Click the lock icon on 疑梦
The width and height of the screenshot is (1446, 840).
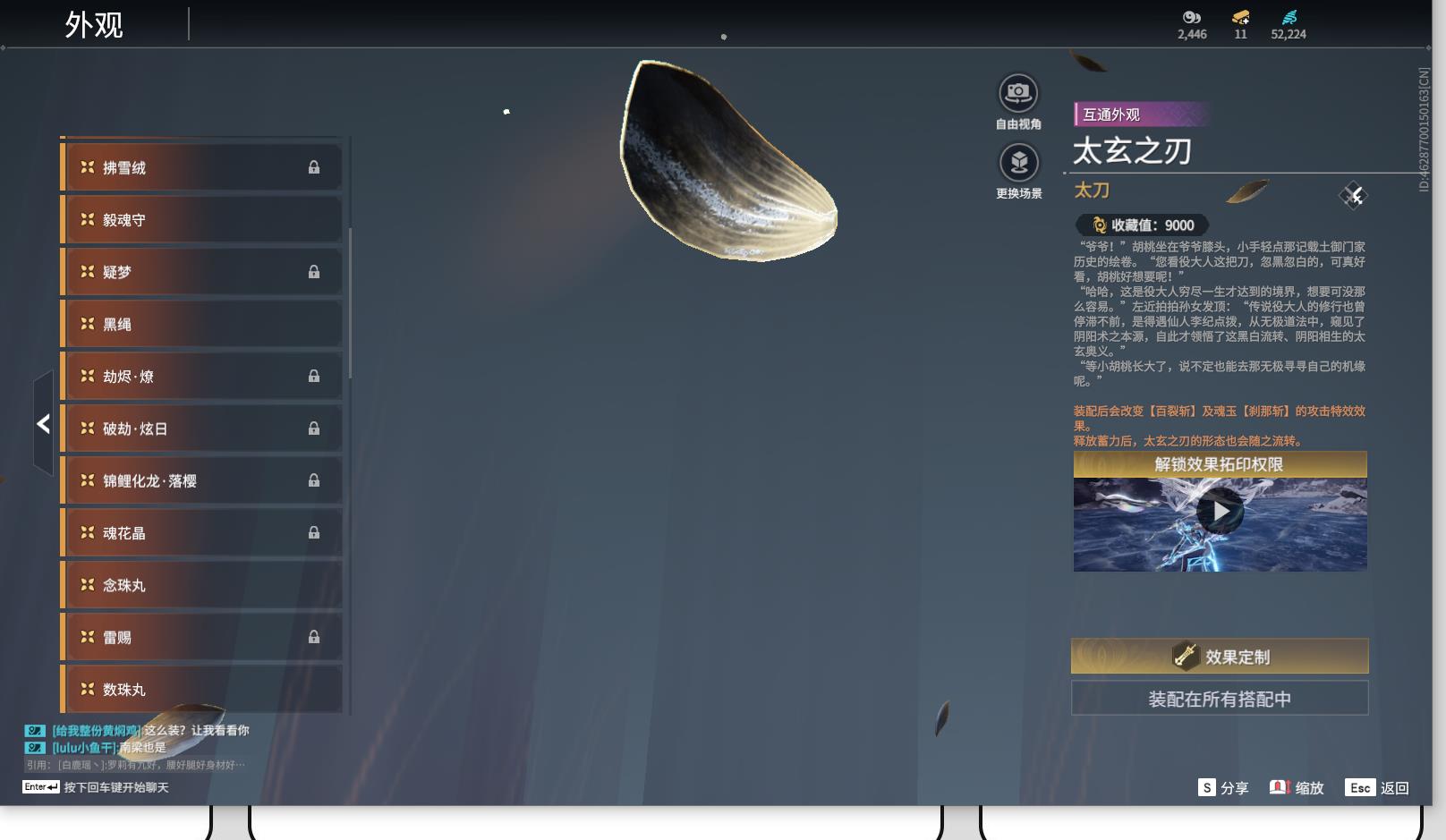pyautogui.click(x=314, y=272)
